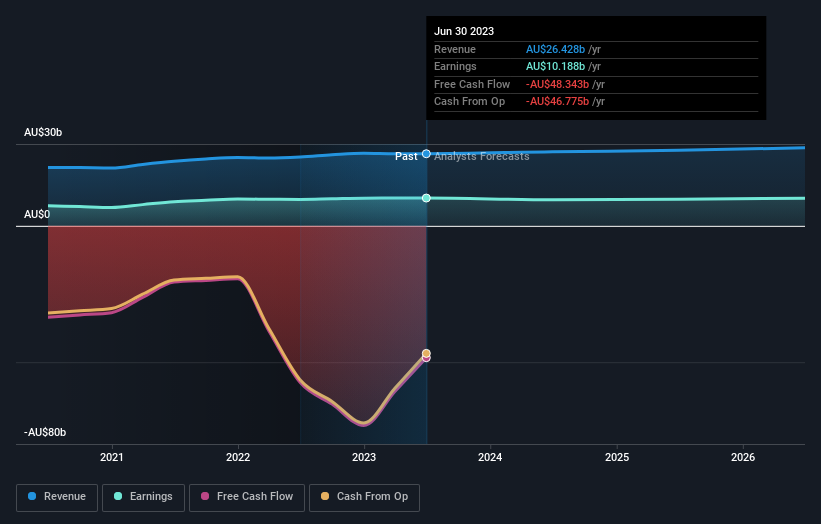Click the -AU$48.343b free cash flow value
This screenshot has width=821, height=524.
click(557, 84)
